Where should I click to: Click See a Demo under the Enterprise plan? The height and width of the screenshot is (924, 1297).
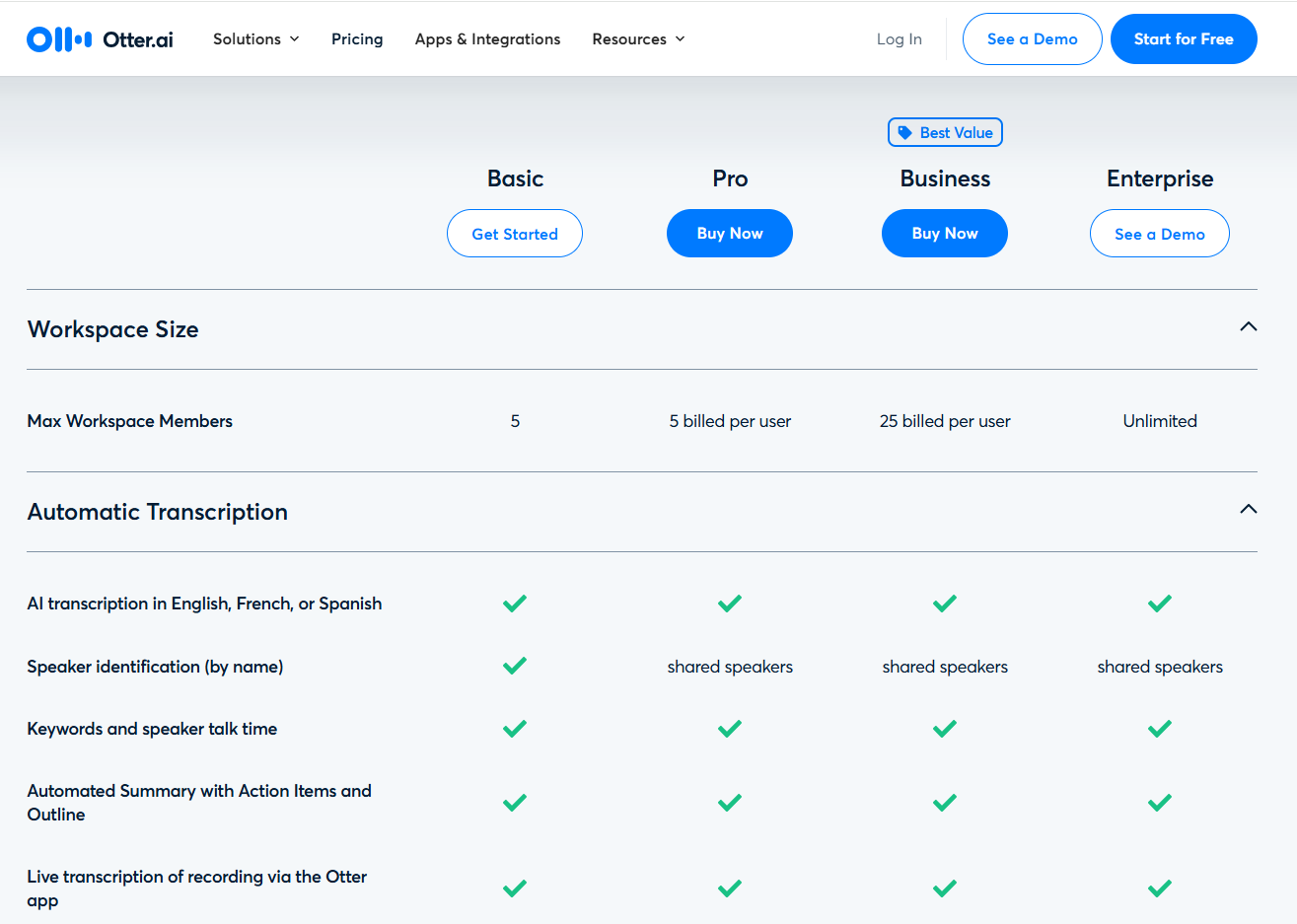click(x=1160, y=234)
